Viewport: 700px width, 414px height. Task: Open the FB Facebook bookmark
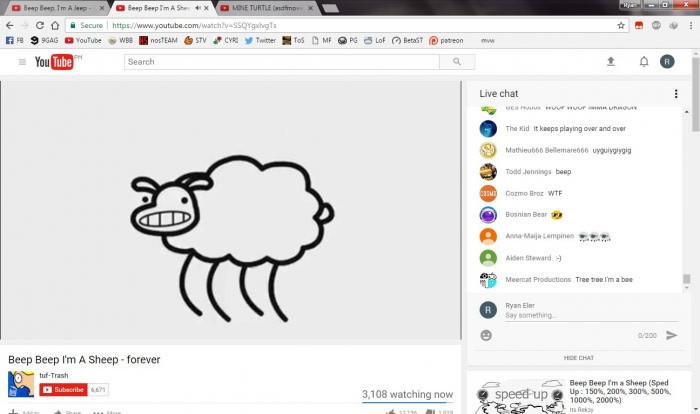point(15,40)
